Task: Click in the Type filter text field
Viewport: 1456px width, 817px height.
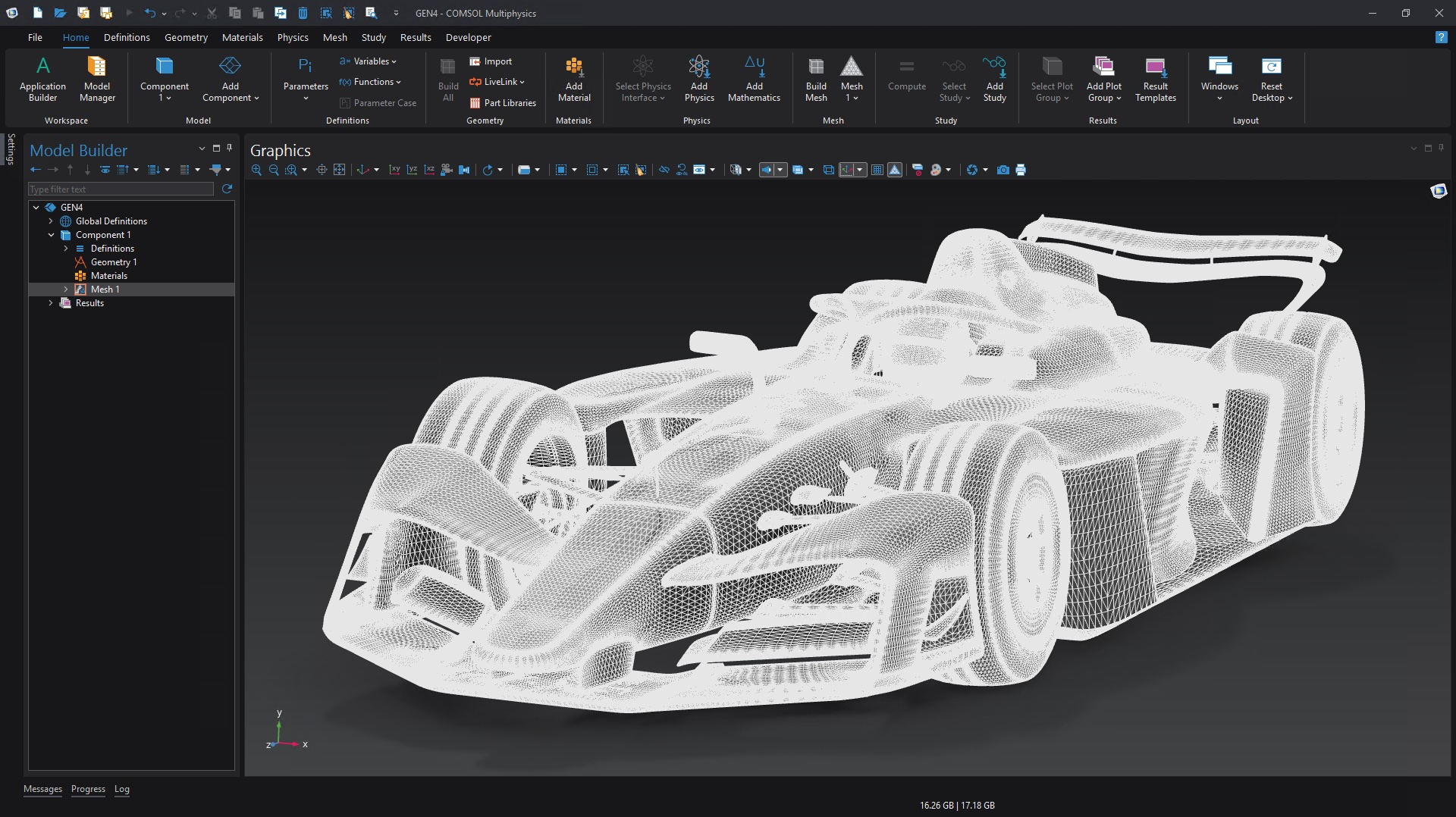Action: (121, 189)
